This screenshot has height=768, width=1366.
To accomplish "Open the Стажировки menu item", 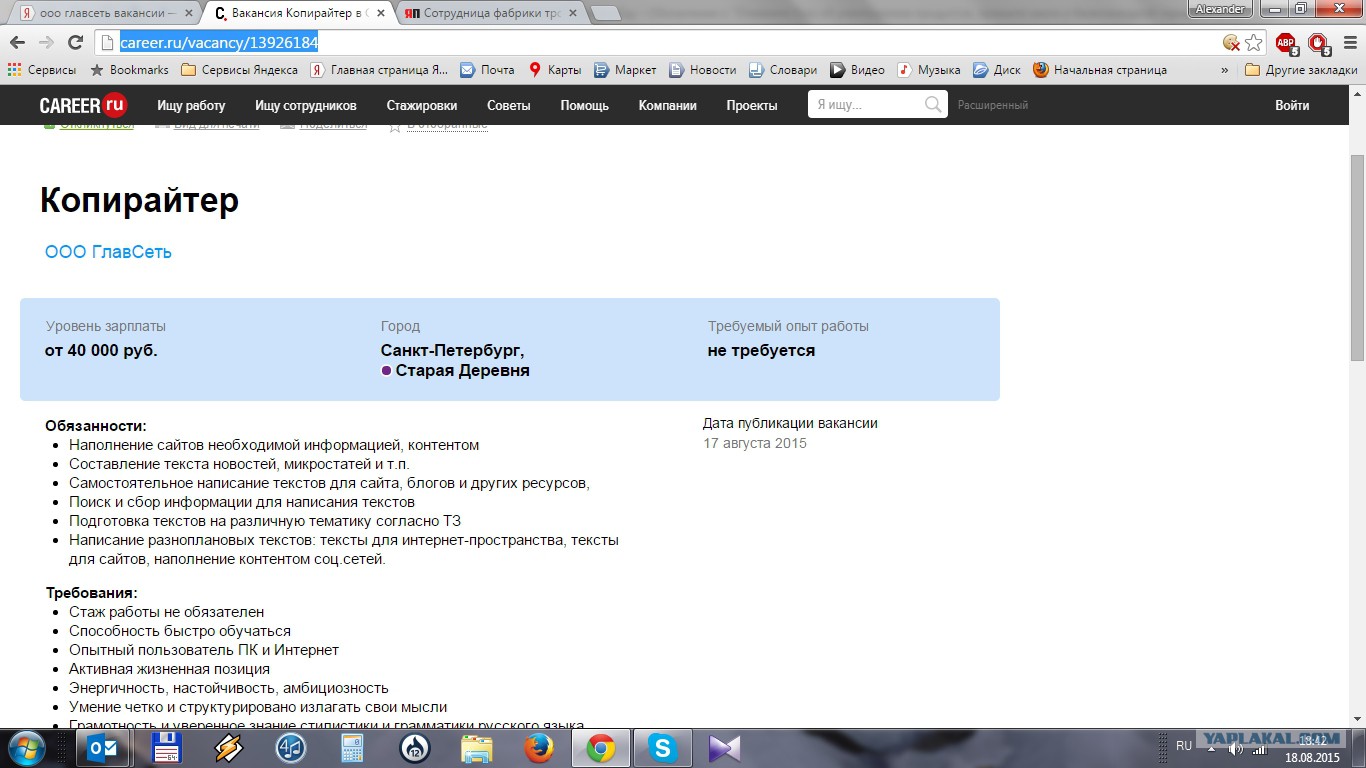I will pos(422,105).
